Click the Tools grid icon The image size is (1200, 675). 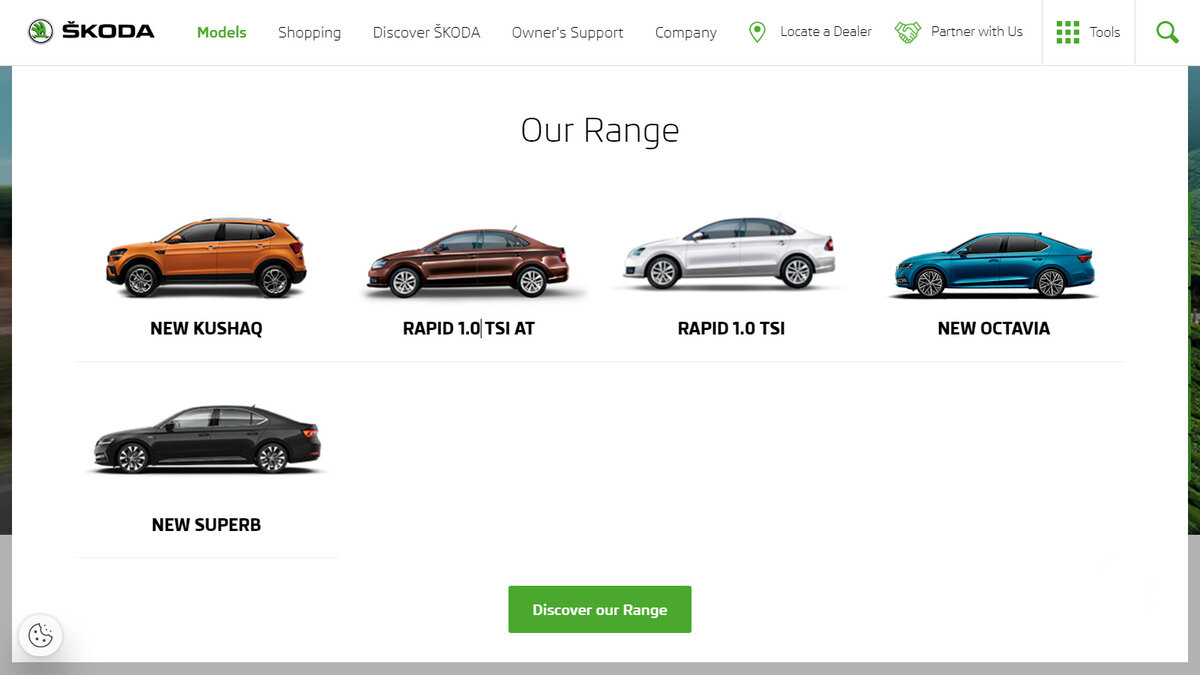(x=1068, y=32)
